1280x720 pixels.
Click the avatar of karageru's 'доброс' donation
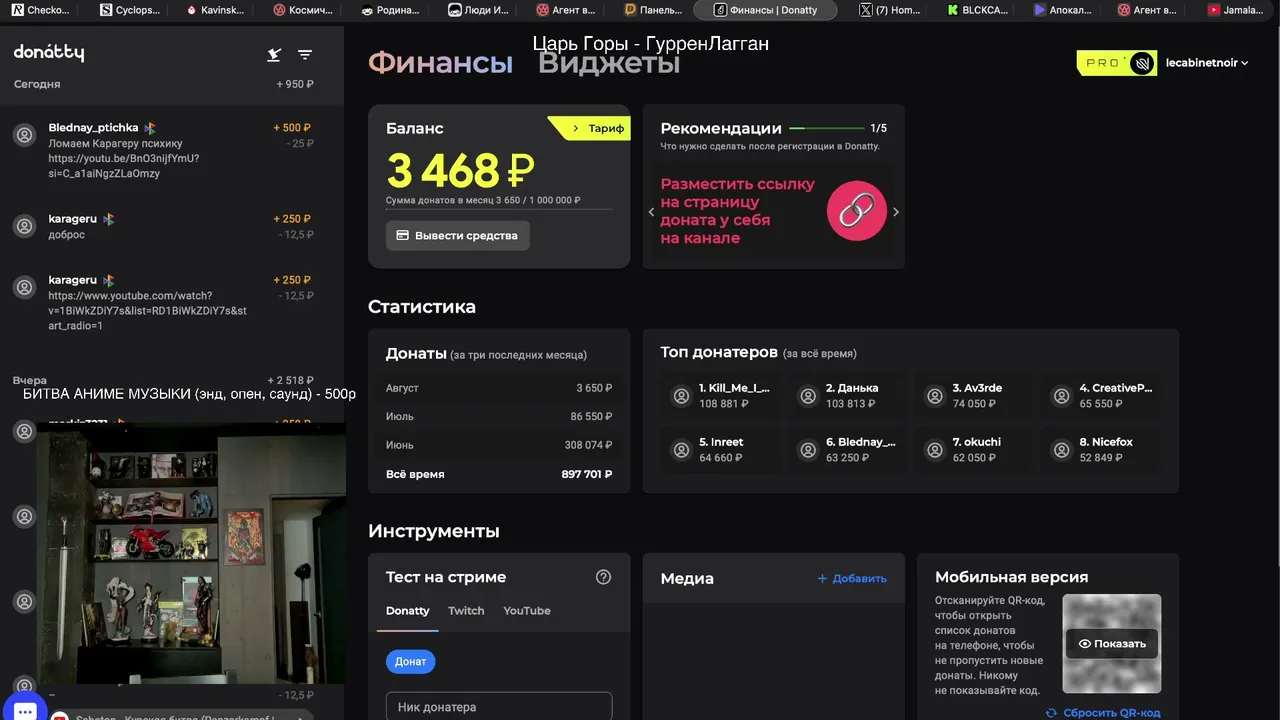[25, 227]
